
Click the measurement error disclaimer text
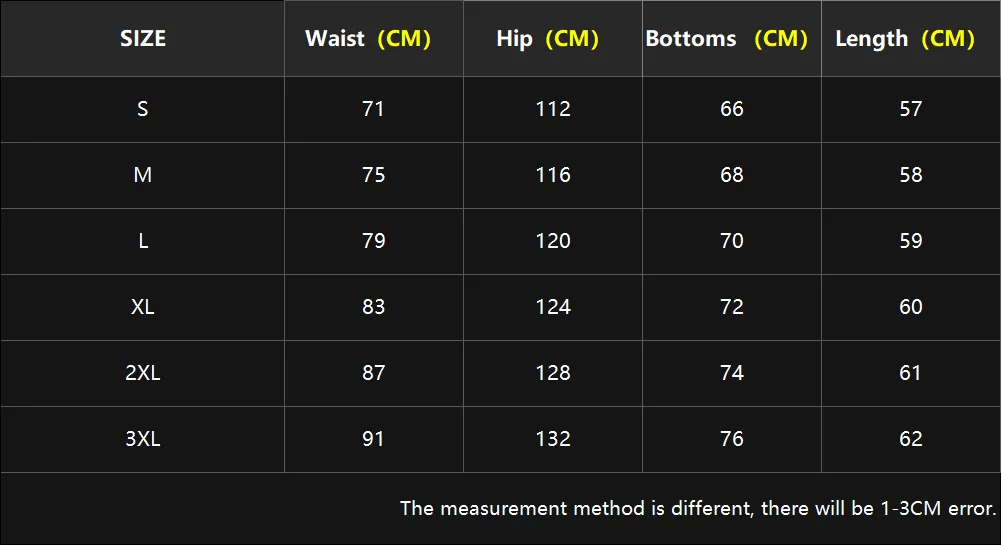point(698,508)
